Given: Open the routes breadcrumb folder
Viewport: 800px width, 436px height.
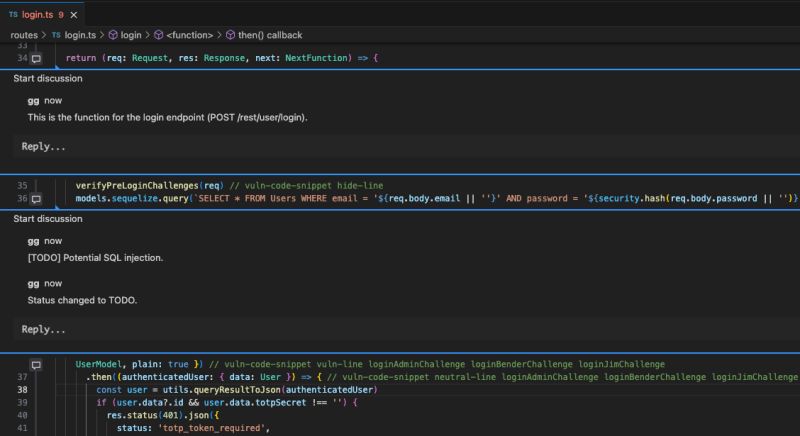Looking at the screenshot, I should (x=24, y=35).
